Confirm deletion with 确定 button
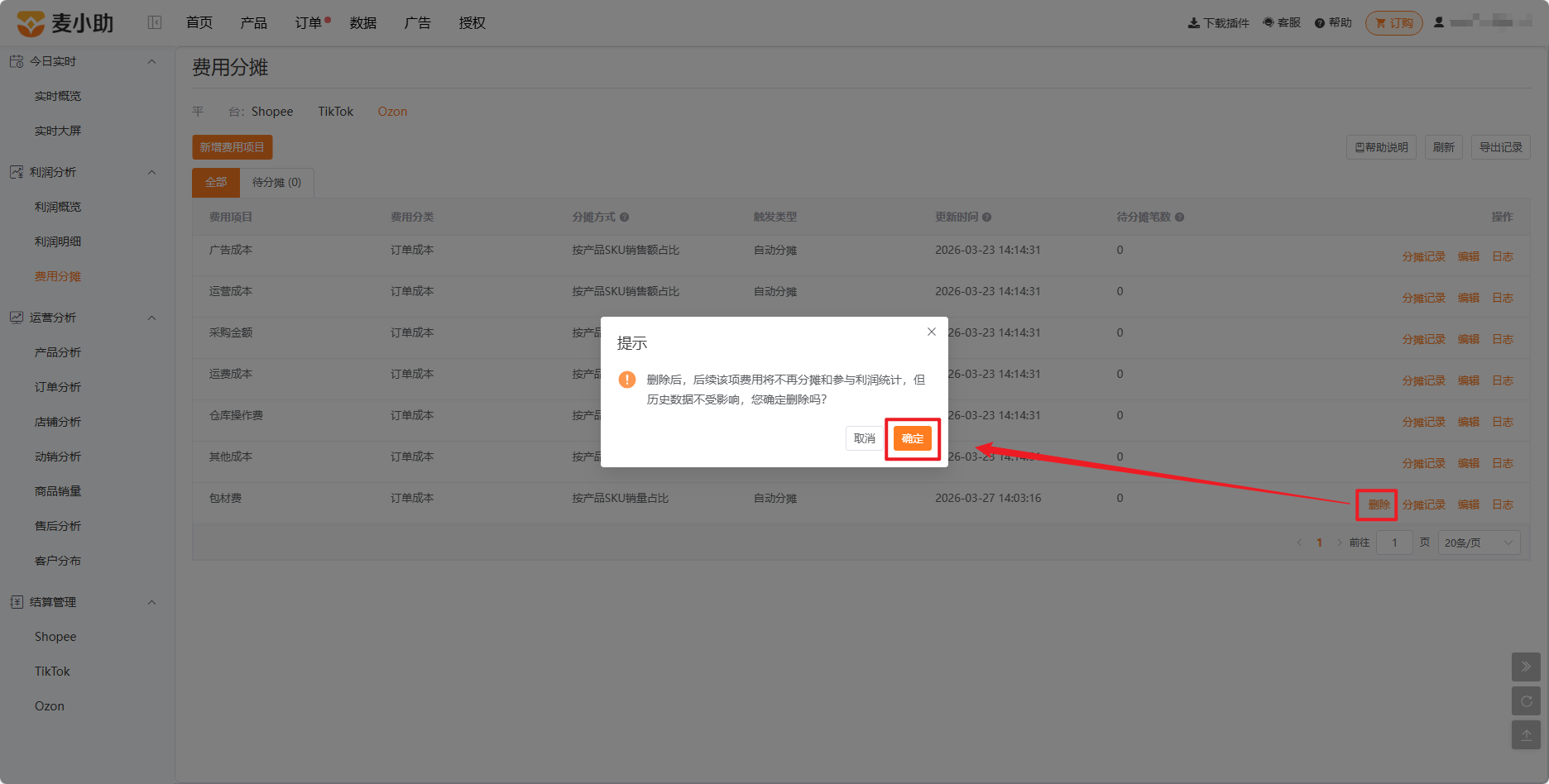Screen dimensions: 1549x784 click(913, 438)
